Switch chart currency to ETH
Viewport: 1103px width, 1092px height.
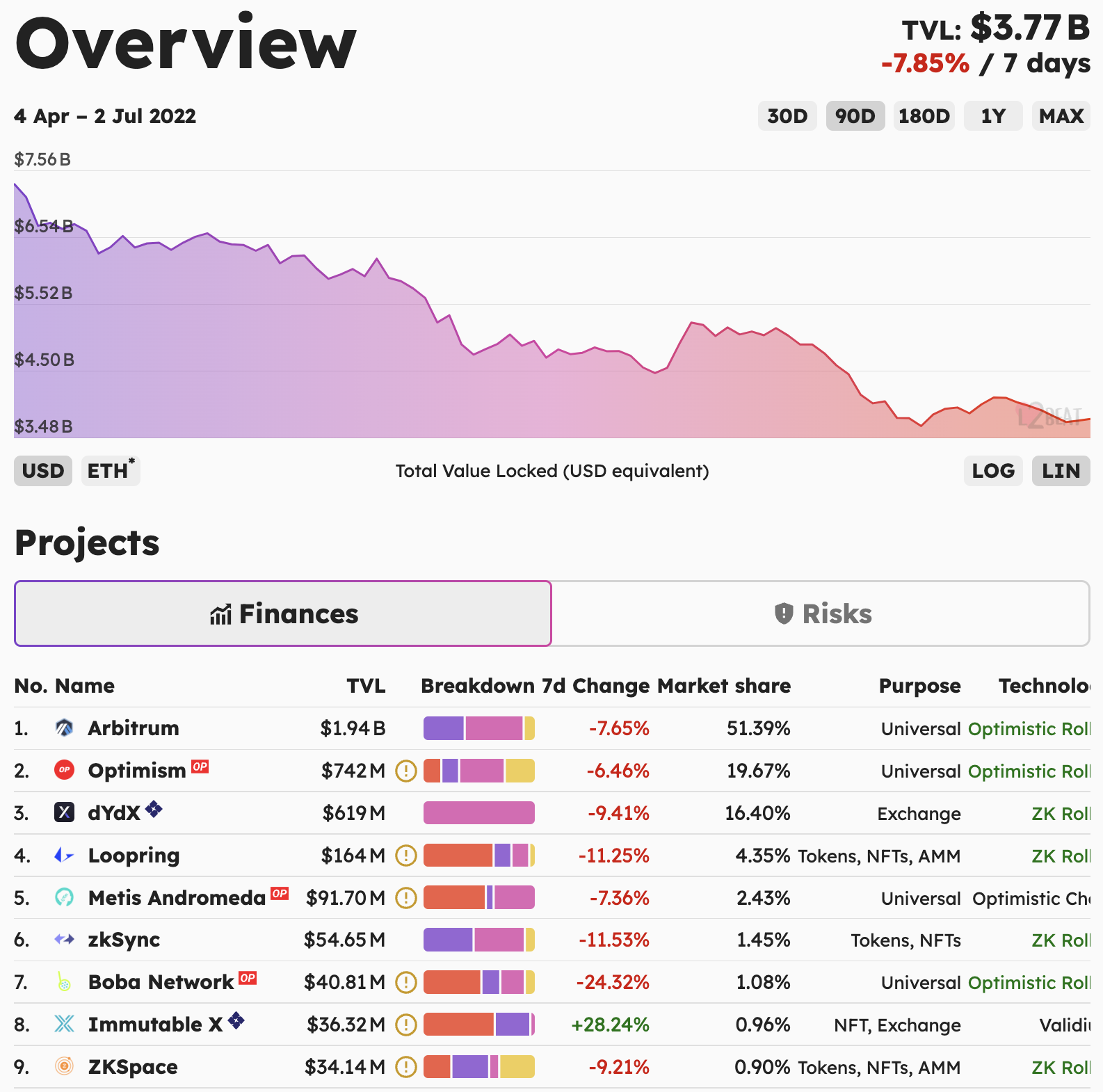click(111, 471)
